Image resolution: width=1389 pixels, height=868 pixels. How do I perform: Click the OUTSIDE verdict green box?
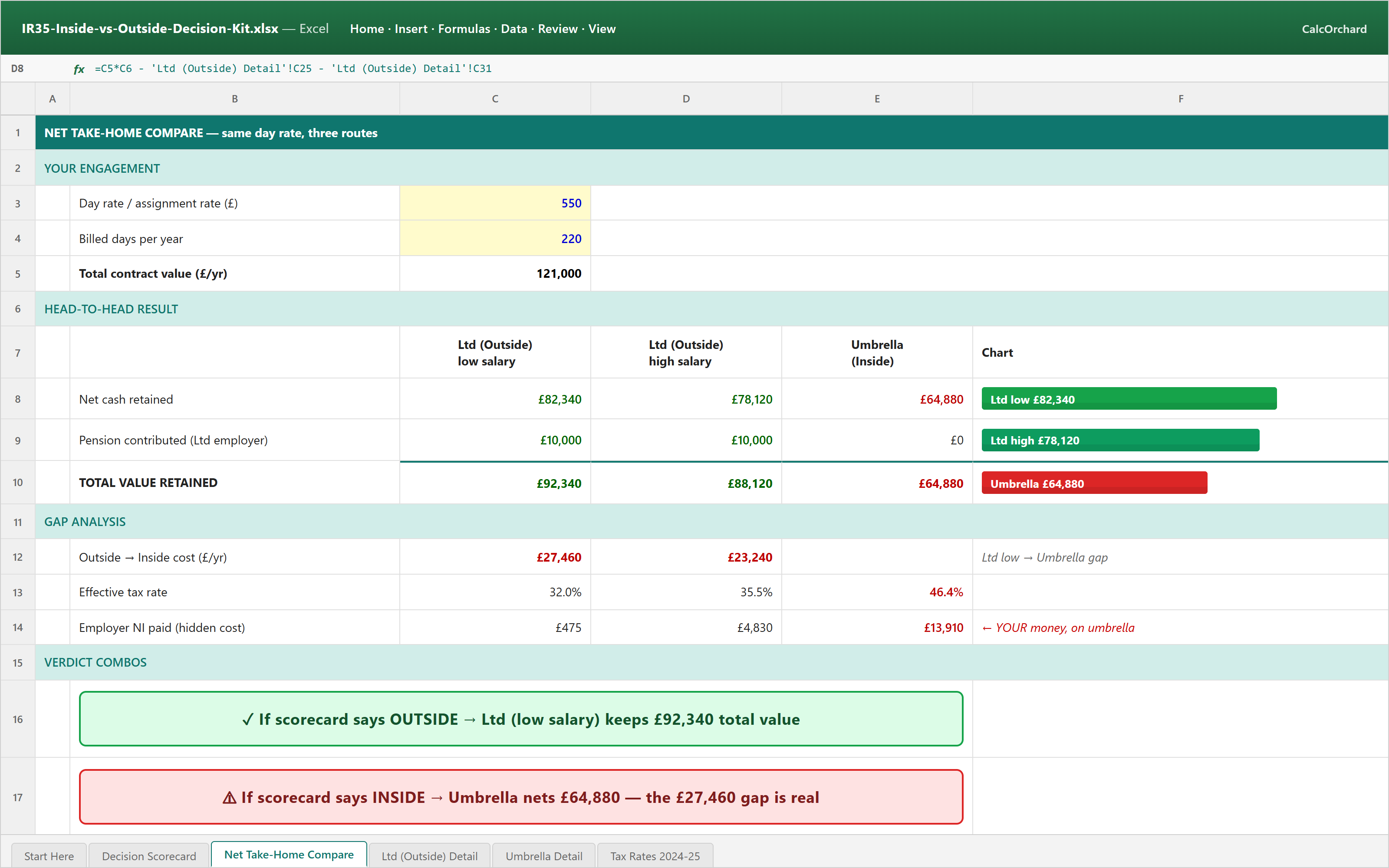coord(520,719)
